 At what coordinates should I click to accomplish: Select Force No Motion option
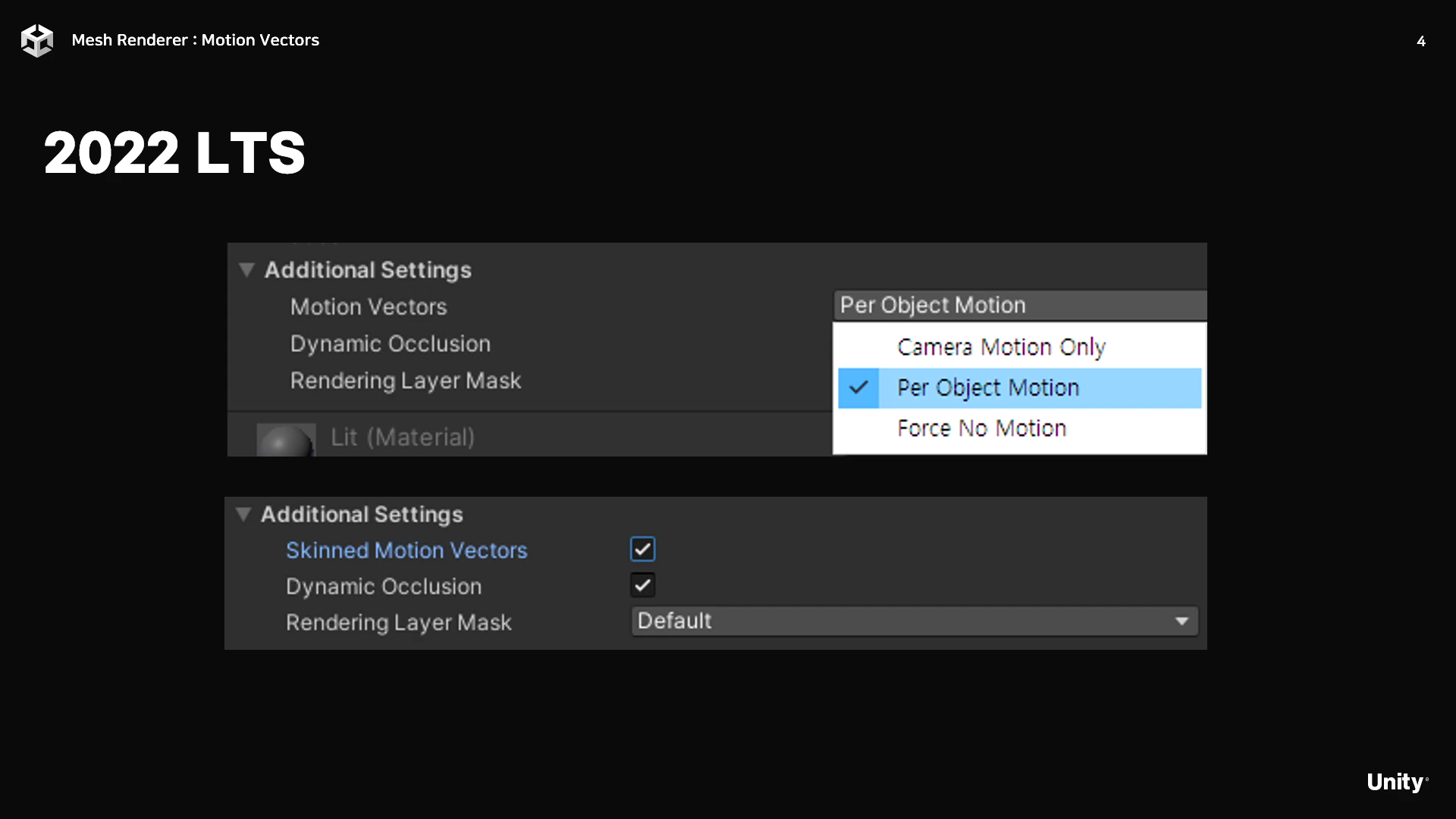(x=981, y=428)
